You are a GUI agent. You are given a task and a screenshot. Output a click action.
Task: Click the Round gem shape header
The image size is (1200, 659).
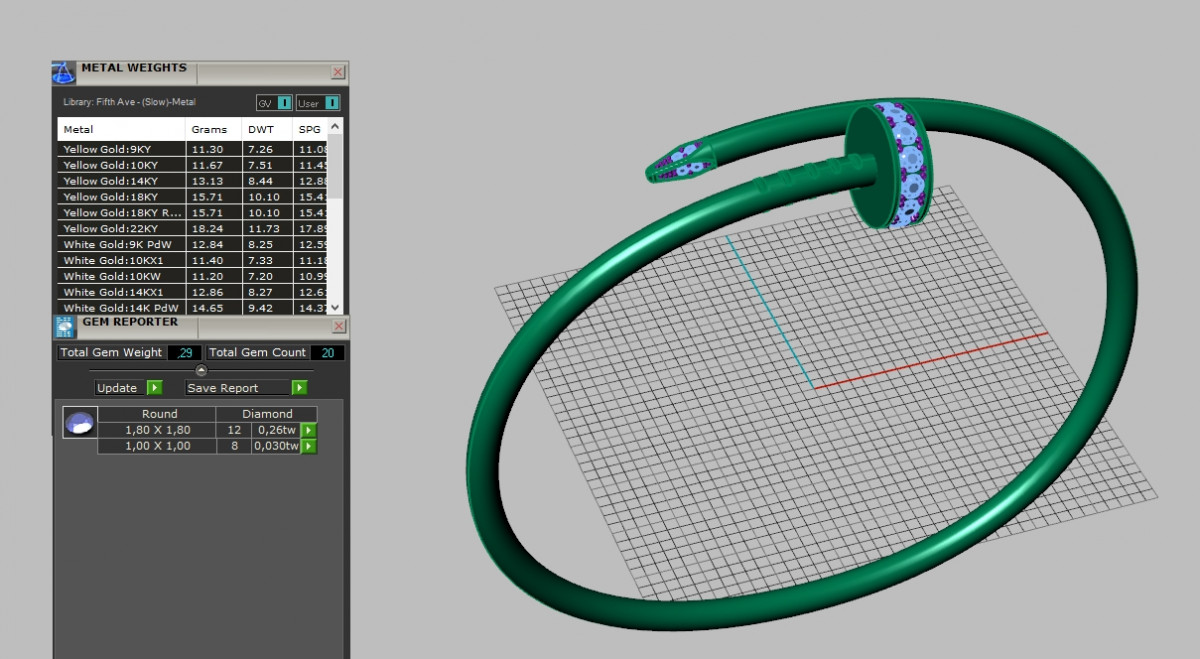coord(157,414)
